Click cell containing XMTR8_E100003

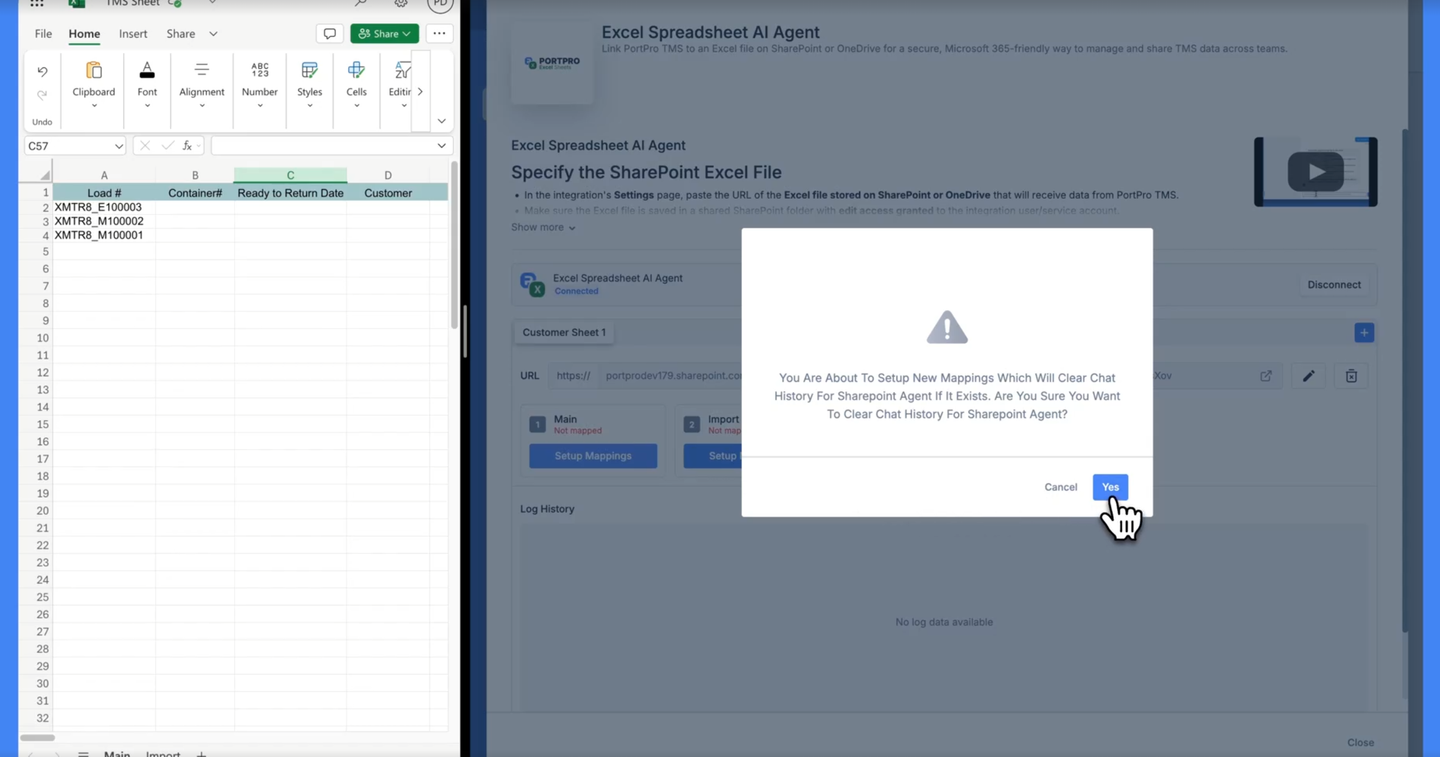click(104, 207)
